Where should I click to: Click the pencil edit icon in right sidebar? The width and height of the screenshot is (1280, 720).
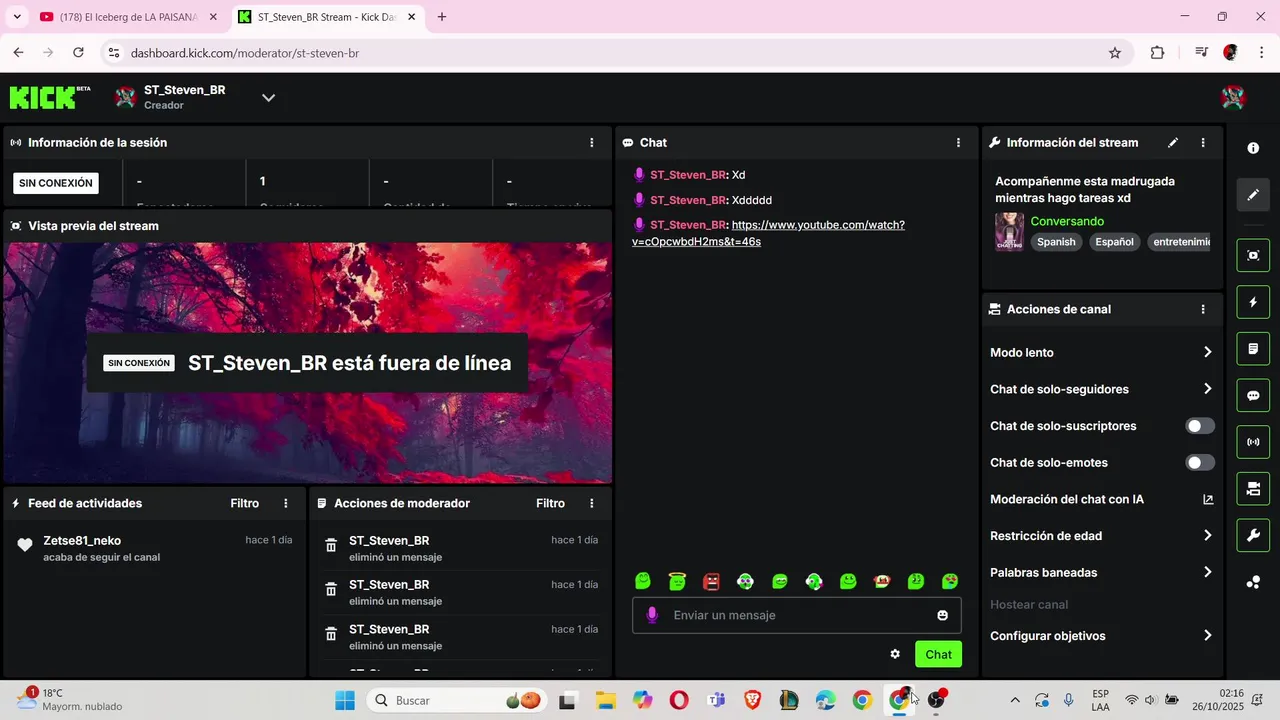tap(1253, 195)
